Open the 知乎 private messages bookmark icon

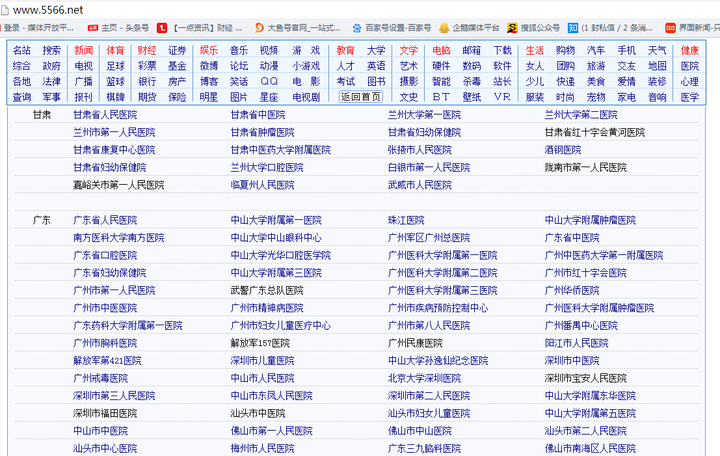click(x=573, y=28)
